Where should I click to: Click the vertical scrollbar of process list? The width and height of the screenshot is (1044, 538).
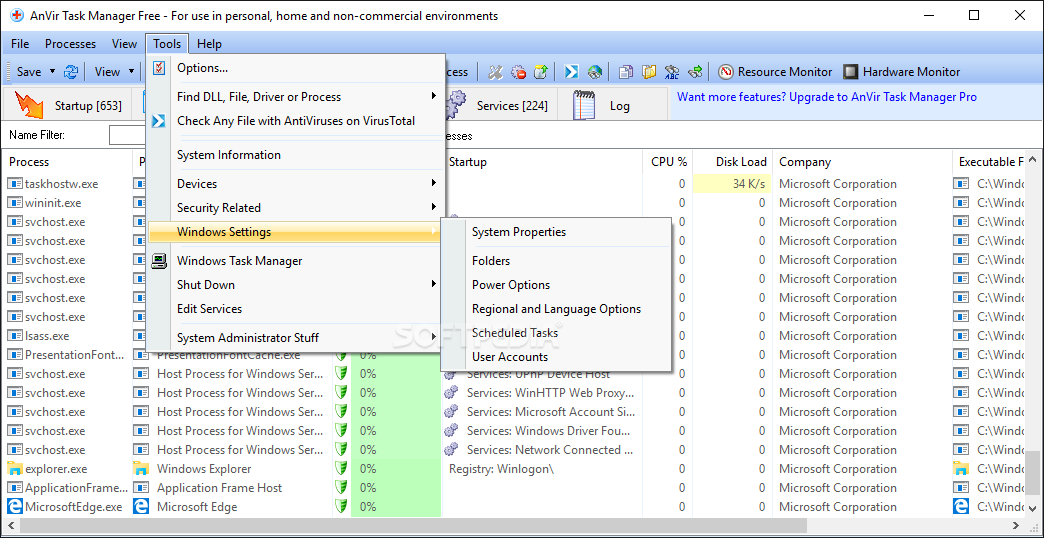(1033, 340)
